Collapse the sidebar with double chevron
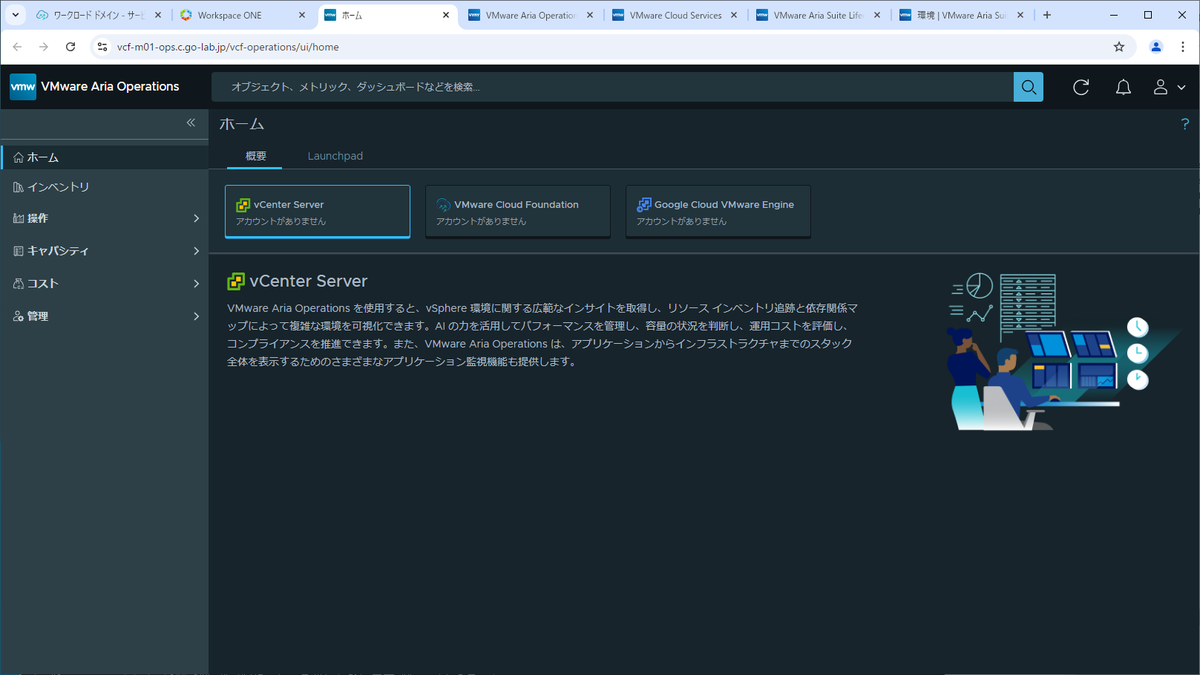 191,123
